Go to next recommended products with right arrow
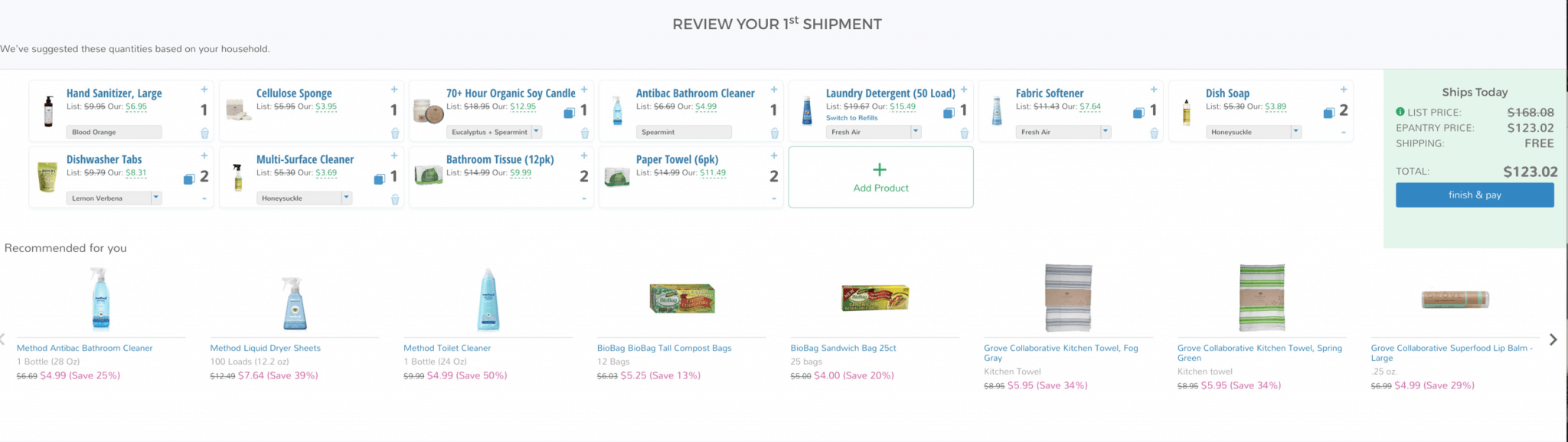Image resolution: width=1568 pixels, height=442 pixels. [x=1553, y=339]
